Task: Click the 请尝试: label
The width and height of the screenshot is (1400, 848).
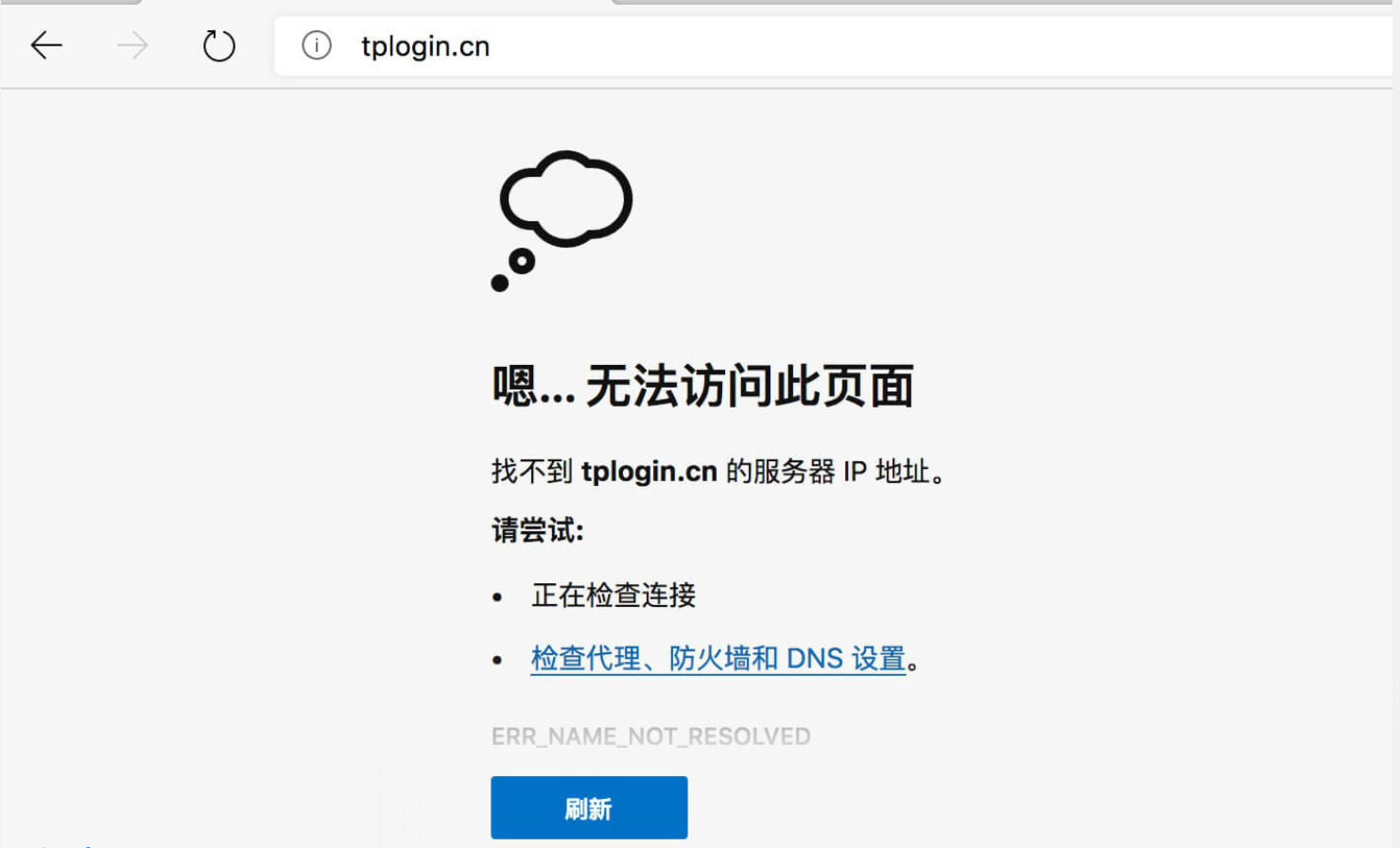Action: pos(537,530)
